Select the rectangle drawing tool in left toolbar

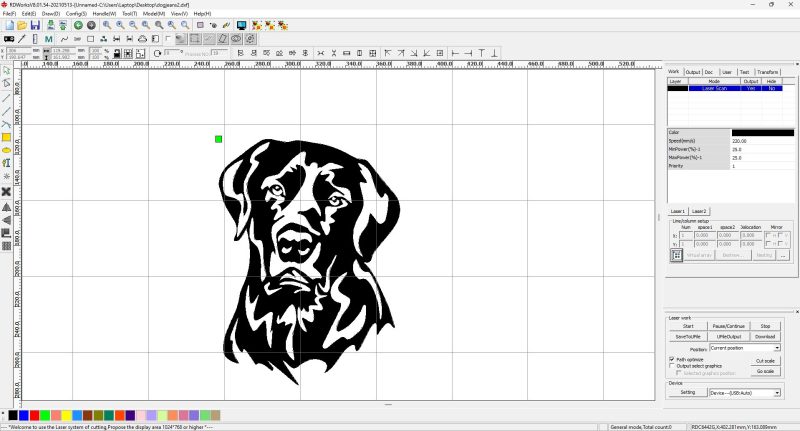pos(6,137)
